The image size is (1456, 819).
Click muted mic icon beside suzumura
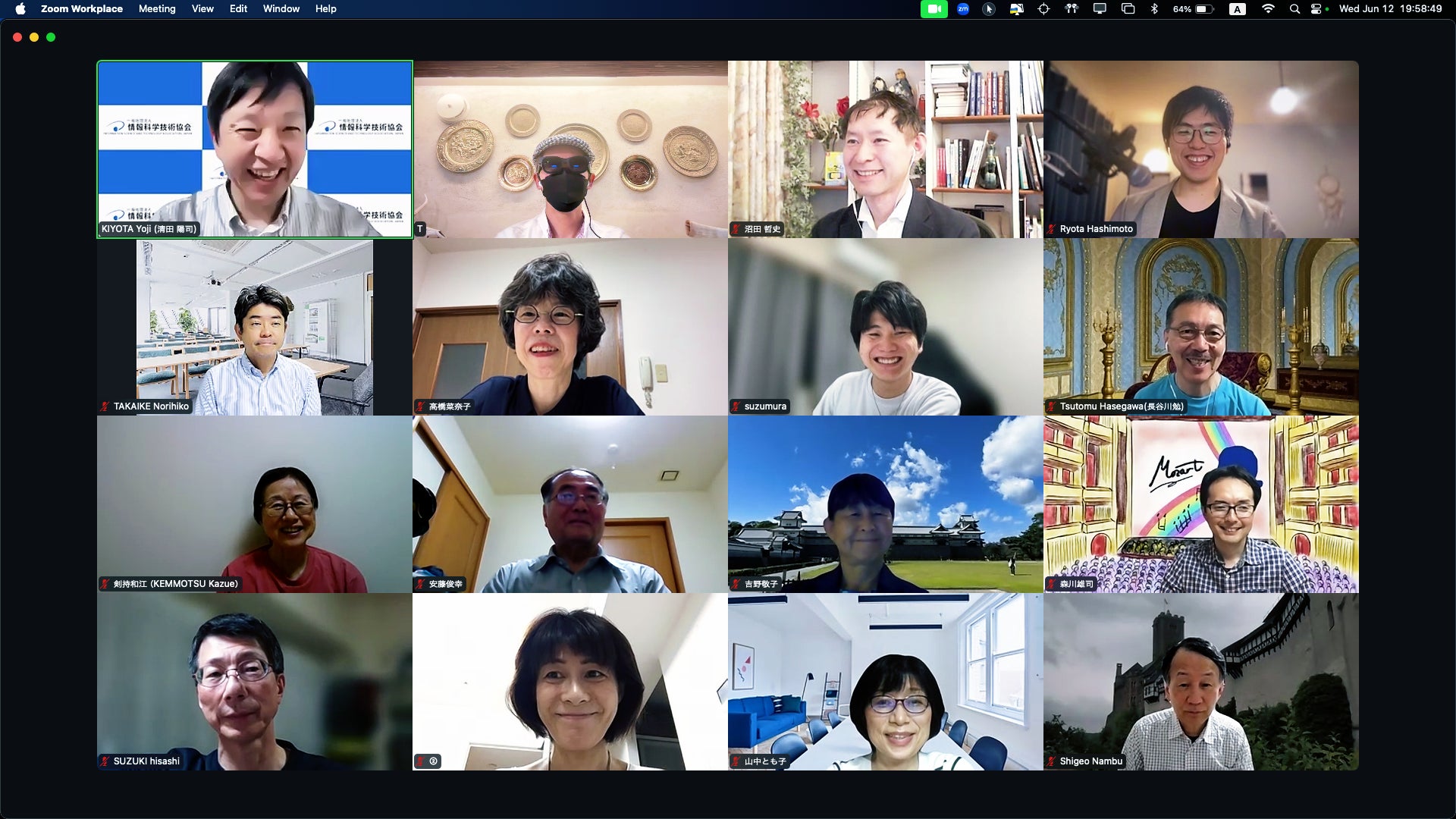point(736,406)
